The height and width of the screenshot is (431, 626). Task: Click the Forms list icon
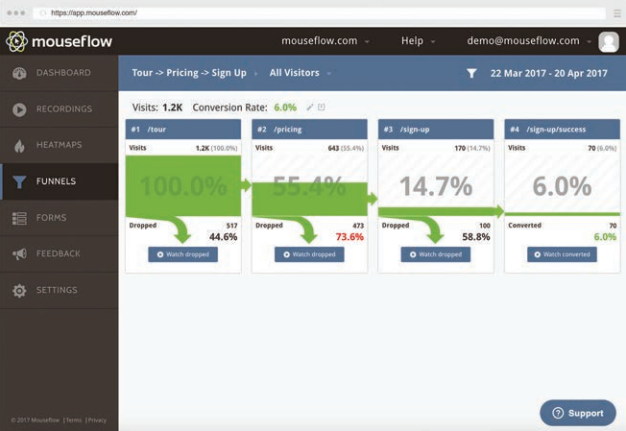tap(19, 218)
